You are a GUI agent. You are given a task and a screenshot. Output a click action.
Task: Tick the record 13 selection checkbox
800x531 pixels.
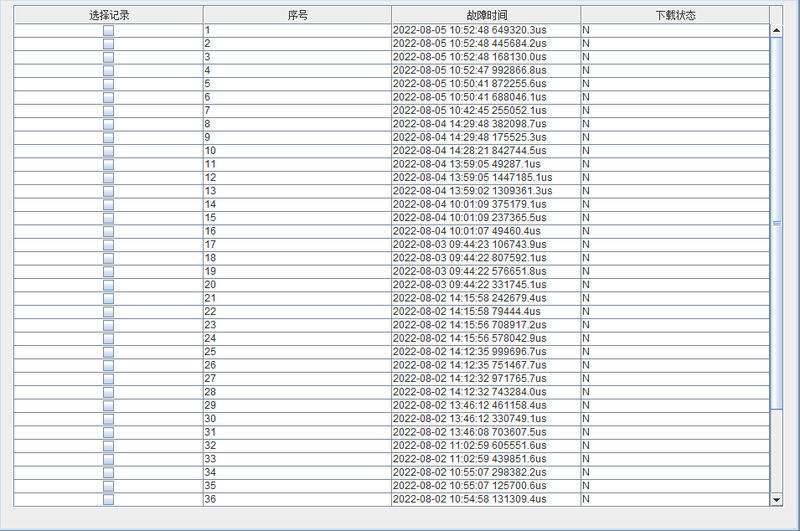(108, 191)
